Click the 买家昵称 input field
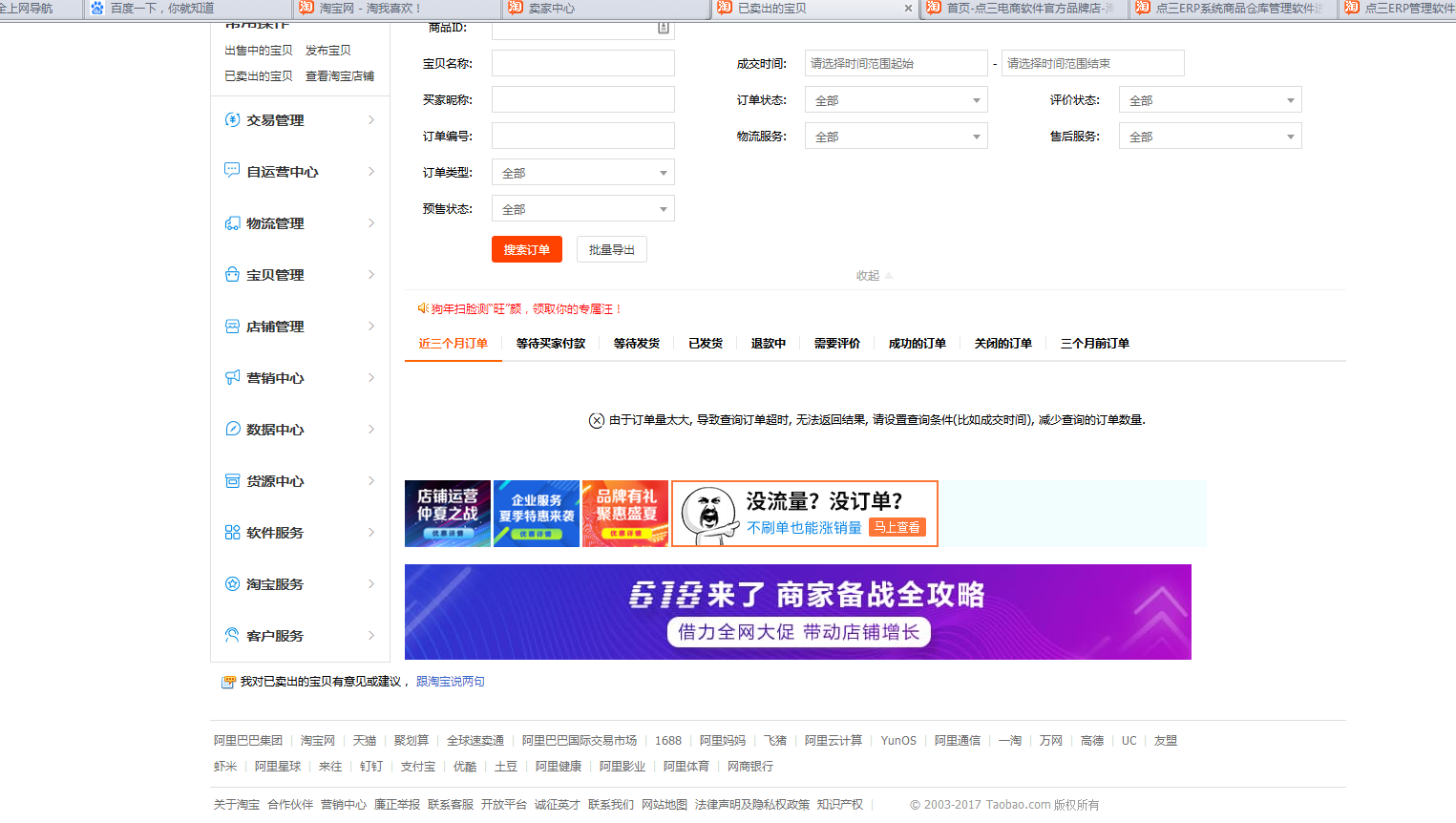This screenshot has height=823, width=1456. (583, 100)
